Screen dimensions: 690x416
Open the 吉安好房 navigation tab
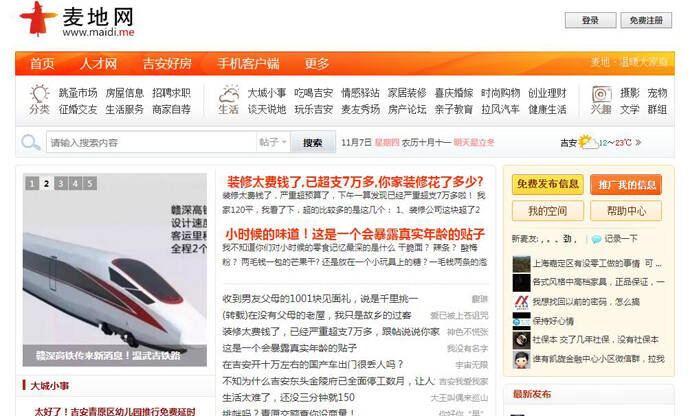(x=167, y=64)
